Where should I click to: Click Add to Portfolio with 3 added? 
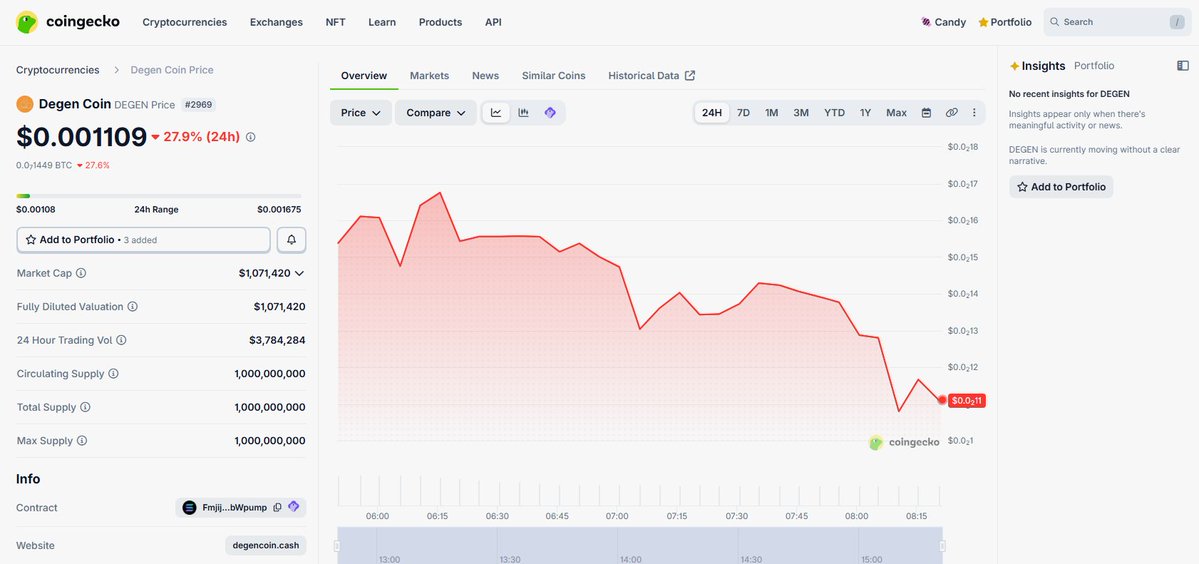click(144, 240)
